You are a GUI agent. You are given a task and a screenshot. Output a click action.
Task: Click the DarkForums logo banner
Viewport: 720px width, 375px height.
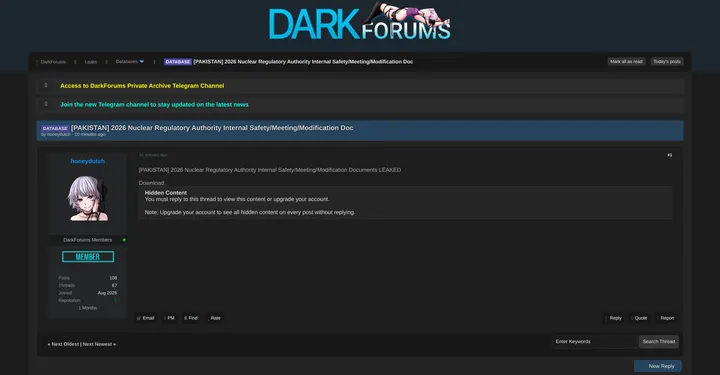360,22
